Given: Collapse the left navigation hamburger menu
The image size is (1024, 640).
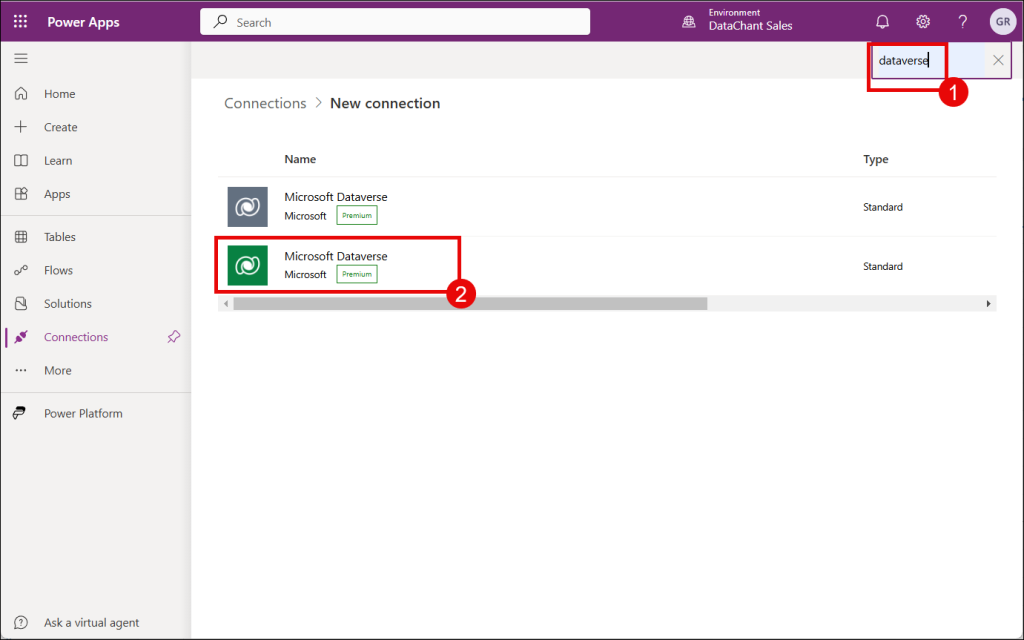Looking at the screenshot, I should [20, 59].
